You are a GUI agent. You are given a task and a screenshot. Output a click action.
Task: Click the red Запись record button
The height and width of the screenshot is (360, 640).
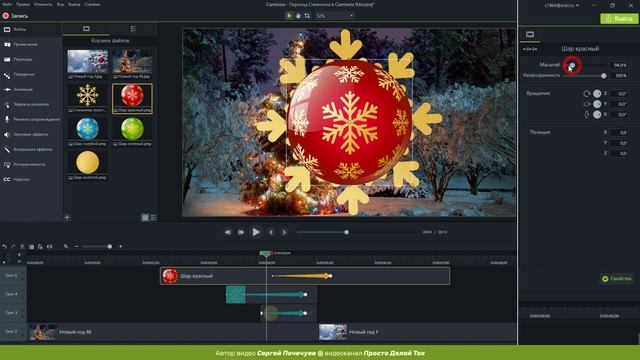pos(15,16)
